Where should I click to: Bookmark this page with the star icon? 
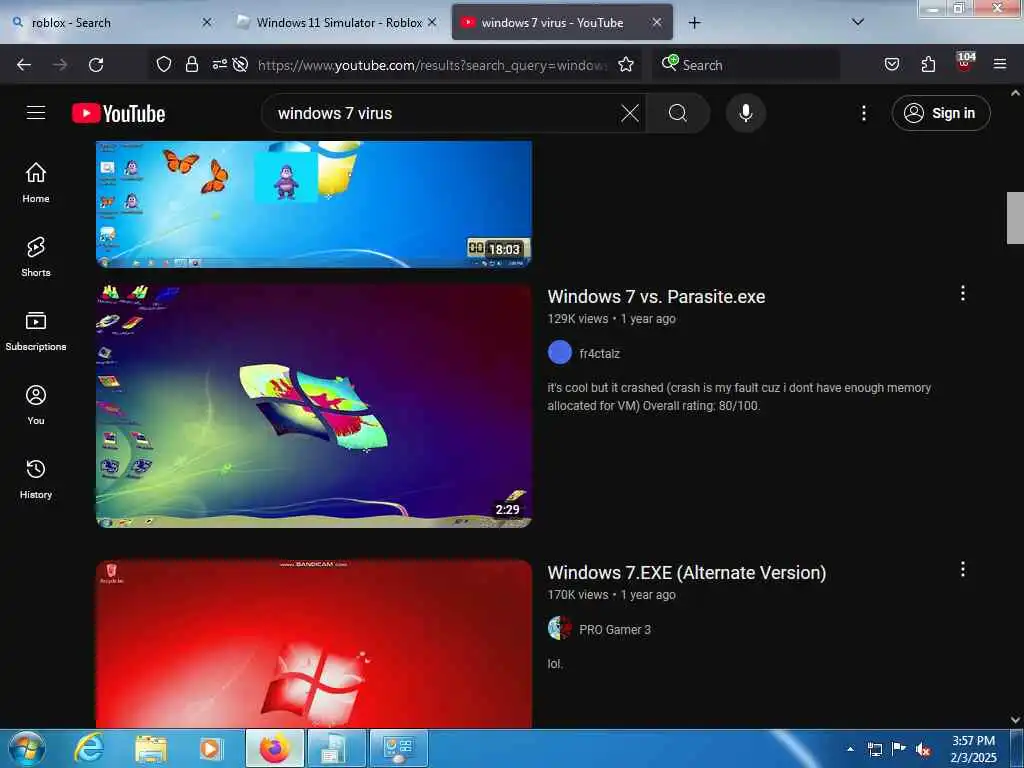pyautogui.click(x=626, y=64)
